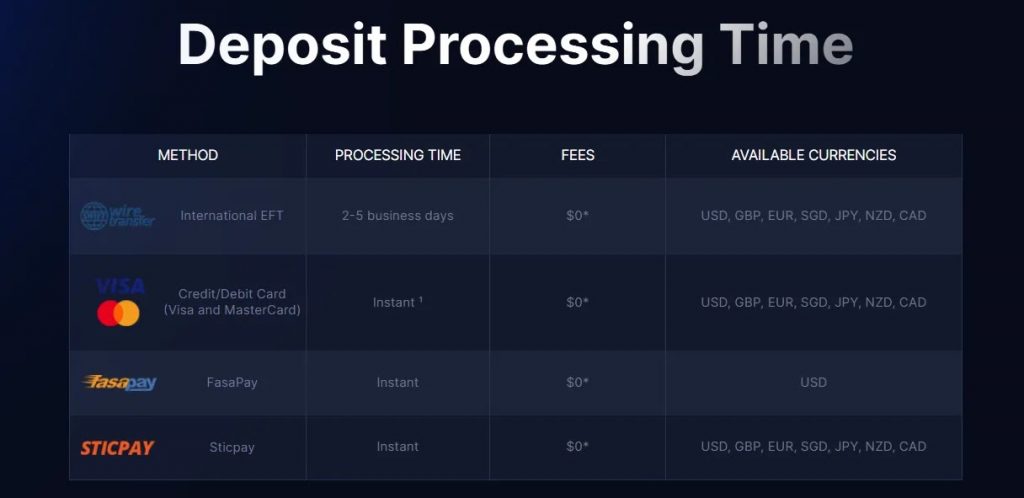Viewport: 1024px width, 498px height.
Task: Click the STICPAY logo
Action: (x=118, y=448)
